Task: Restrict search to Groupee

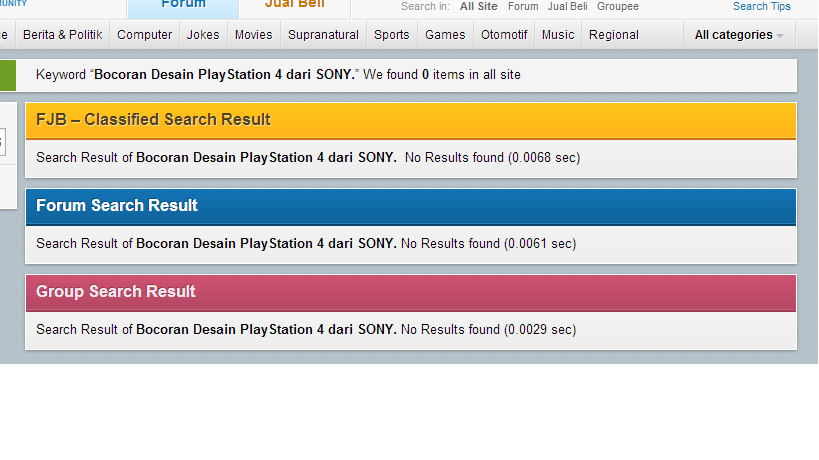Action: tap(618, 7)
